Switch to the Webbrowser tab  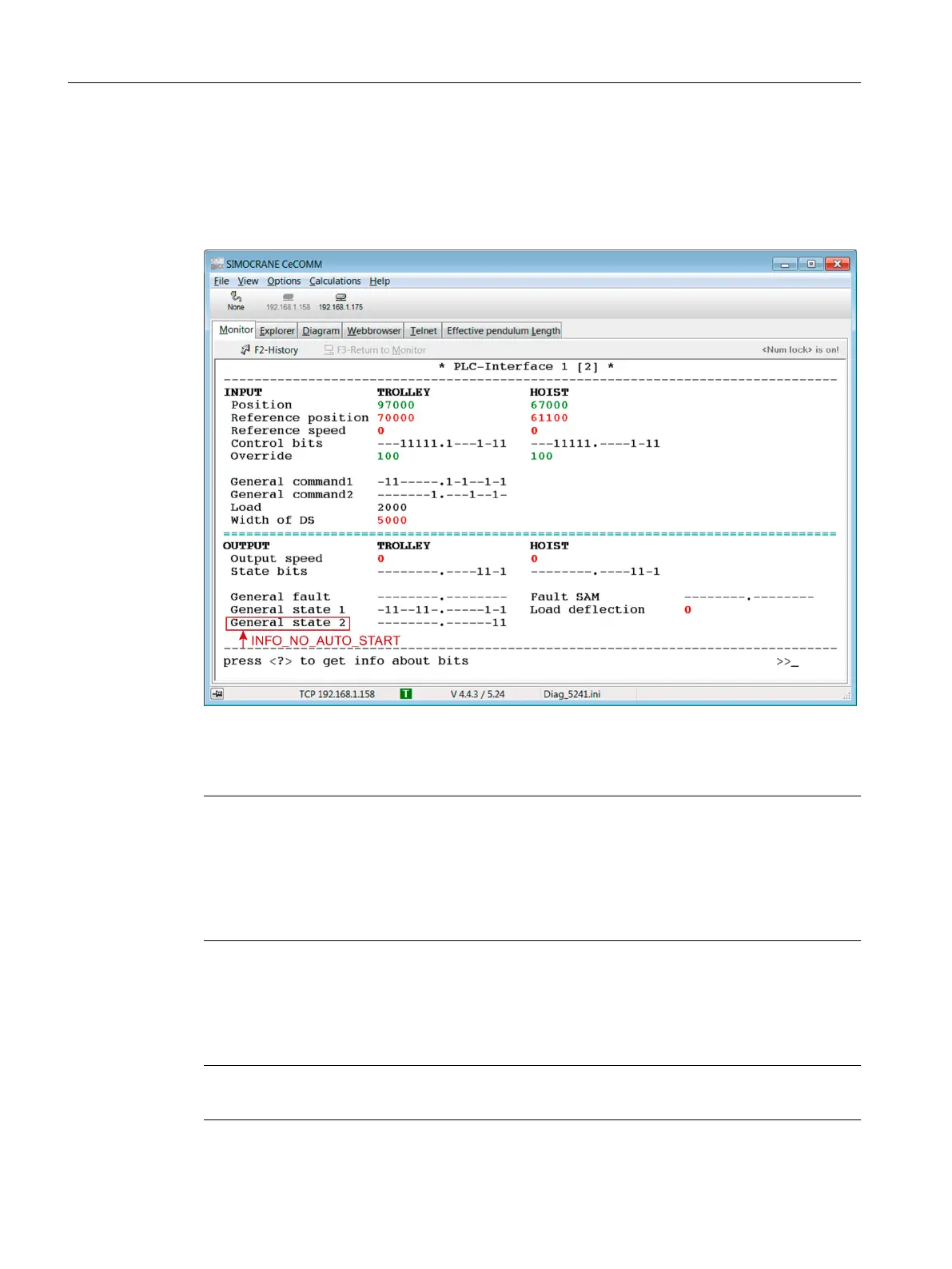(x=374, y=331)
